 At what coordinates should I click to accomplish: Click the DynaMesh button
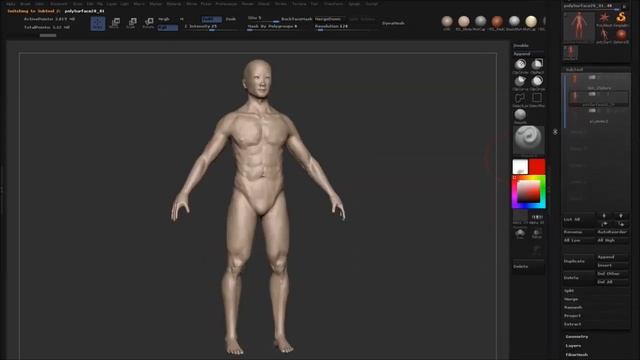[393, 23]
